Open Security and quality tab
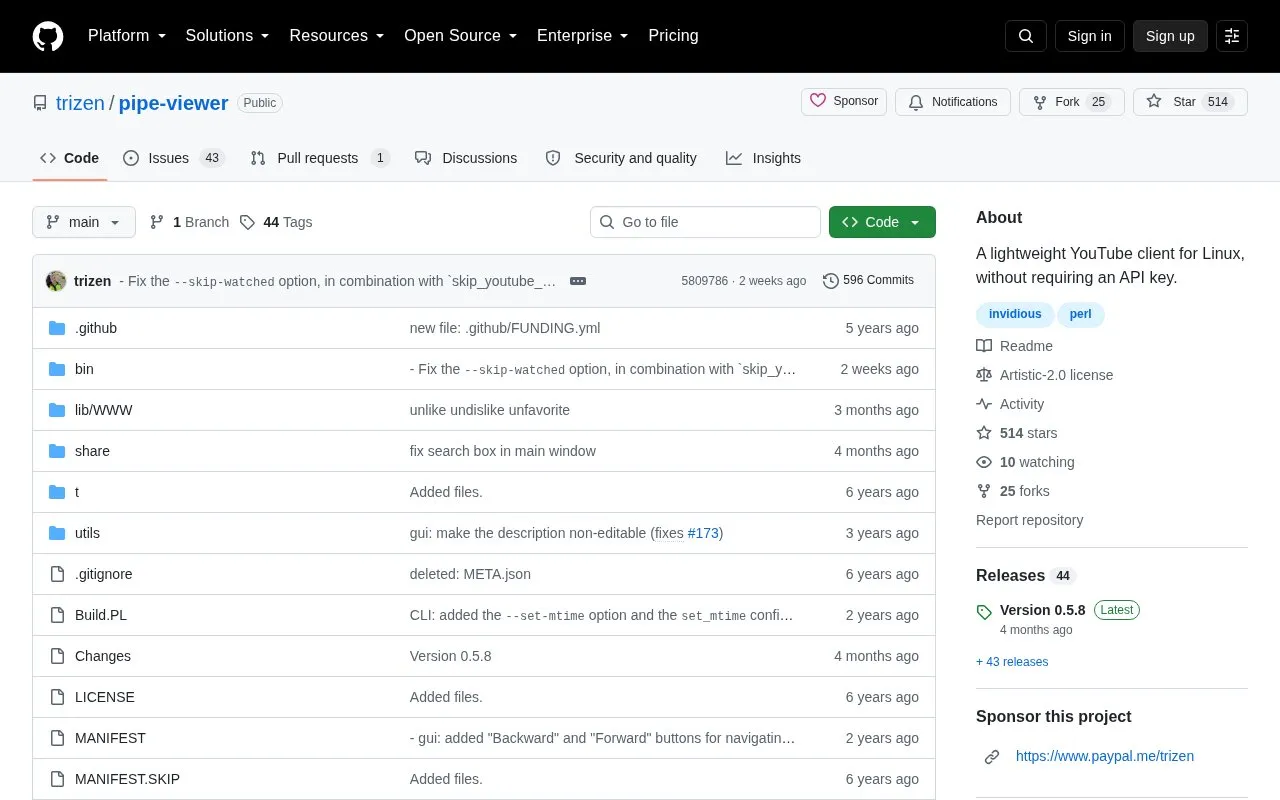The height and width of the screenshot is (800, 1280). point(621,158)
